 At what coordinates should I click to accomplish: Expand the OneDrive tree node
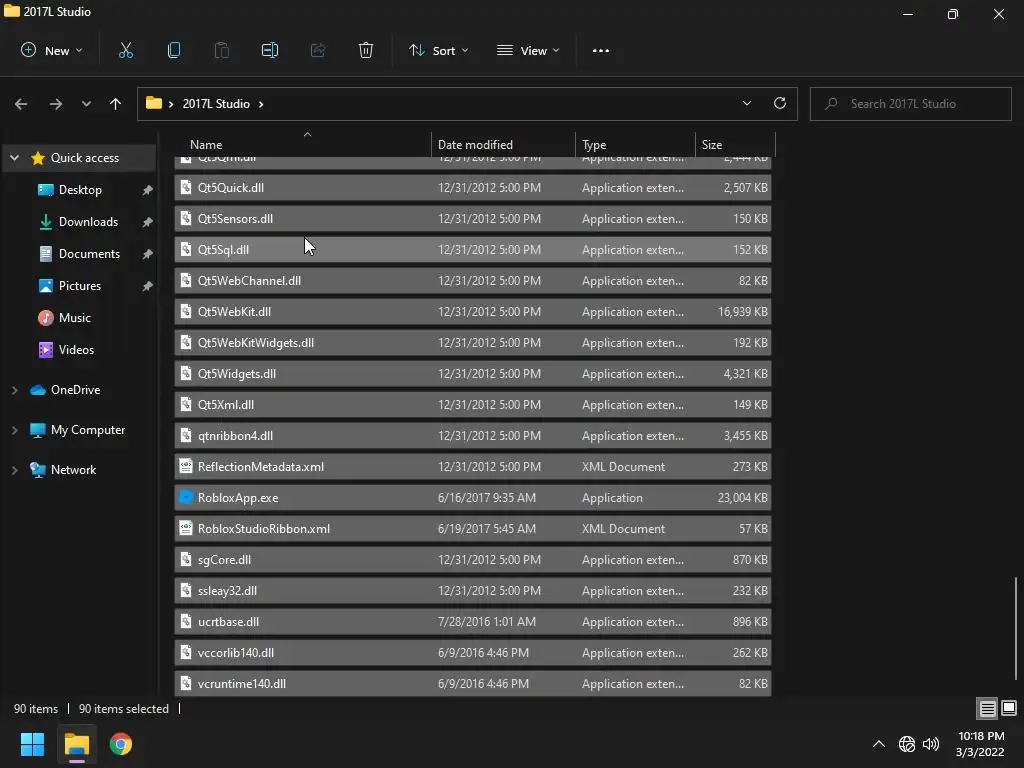point(14,390)
